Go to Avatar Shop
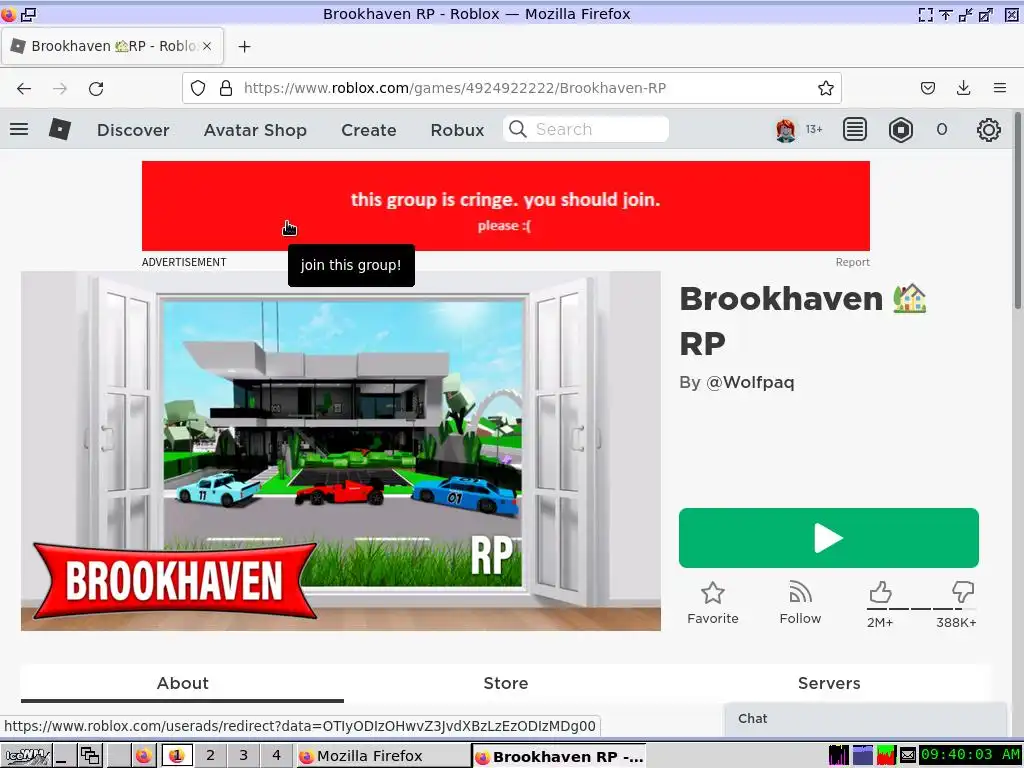1024x768 pixels. 255,130
